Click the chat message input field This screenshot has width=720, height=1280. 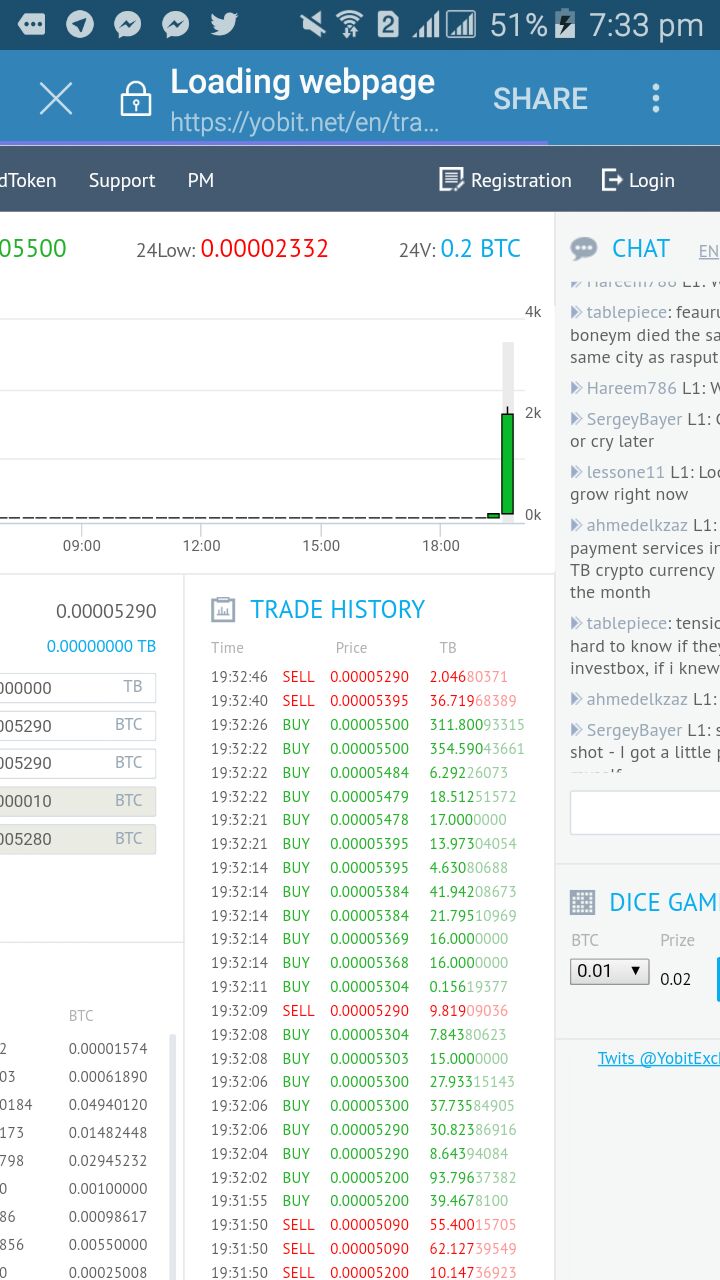coord(645,813)
